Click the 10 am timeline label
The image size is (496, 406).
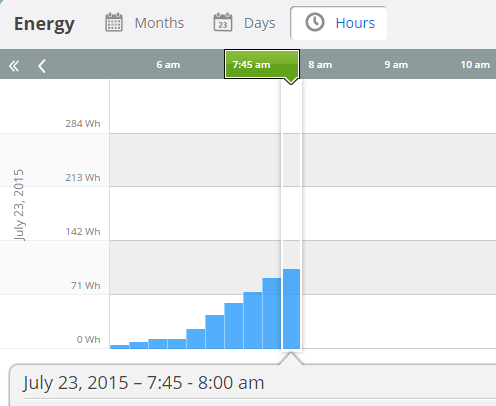coord(475,65)
